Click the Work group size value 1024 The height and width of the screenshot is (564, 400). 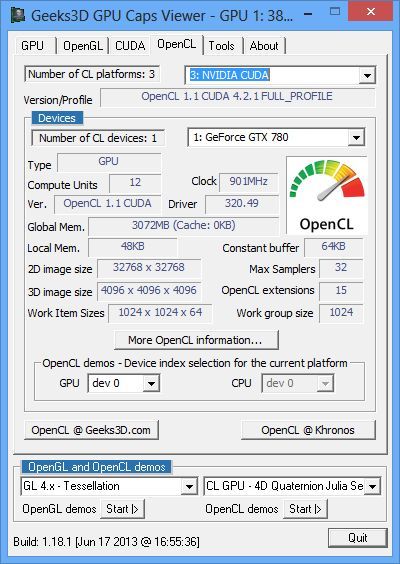(341, 313)
